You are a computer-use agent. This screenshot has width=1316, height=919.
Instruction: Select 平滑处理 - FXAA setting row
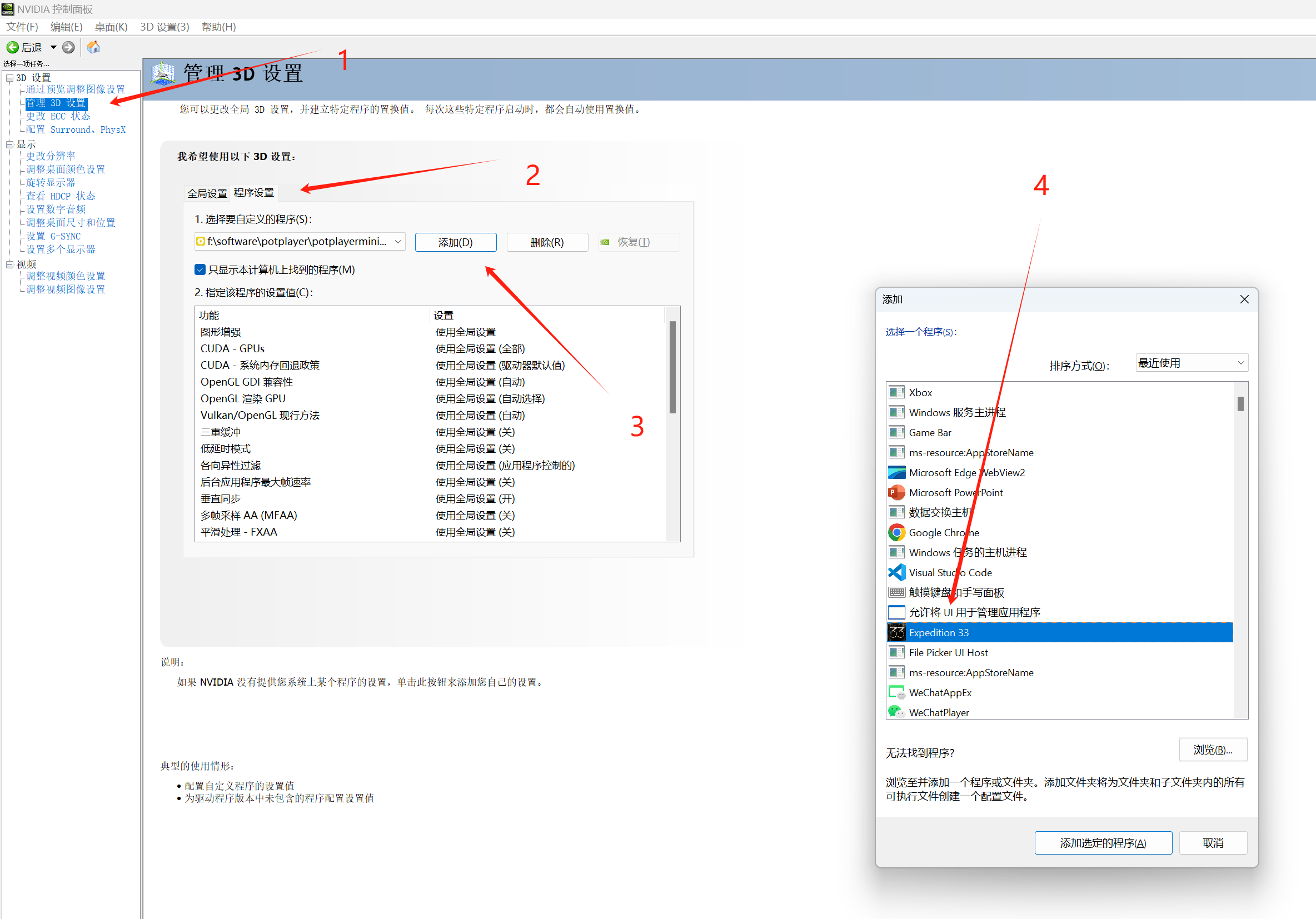[x=430, y=532]
